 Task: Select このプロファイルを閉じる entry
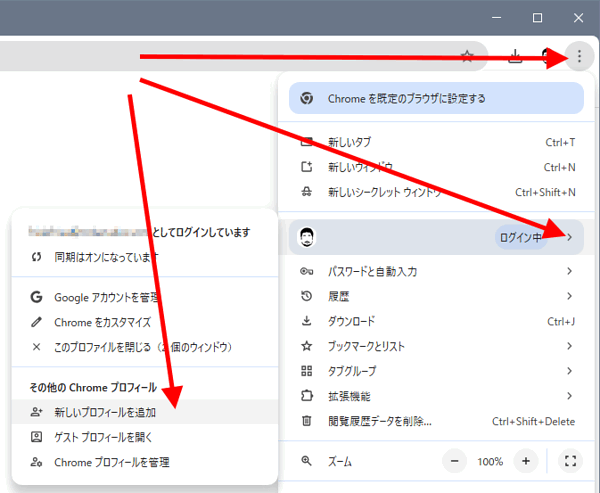(145, 347)
